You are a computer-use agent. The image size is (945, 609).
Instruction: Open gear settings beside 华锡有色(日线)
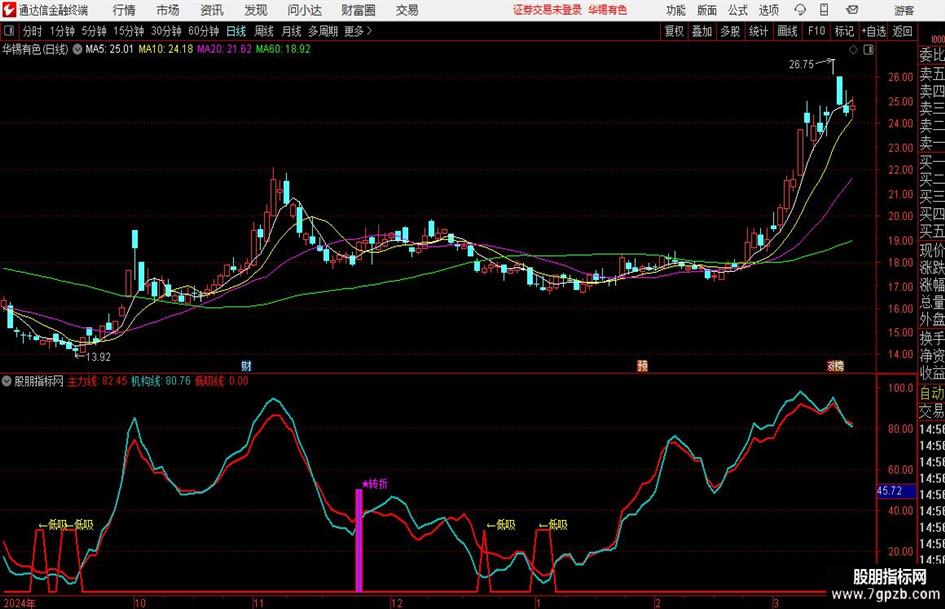click(77, 49)
